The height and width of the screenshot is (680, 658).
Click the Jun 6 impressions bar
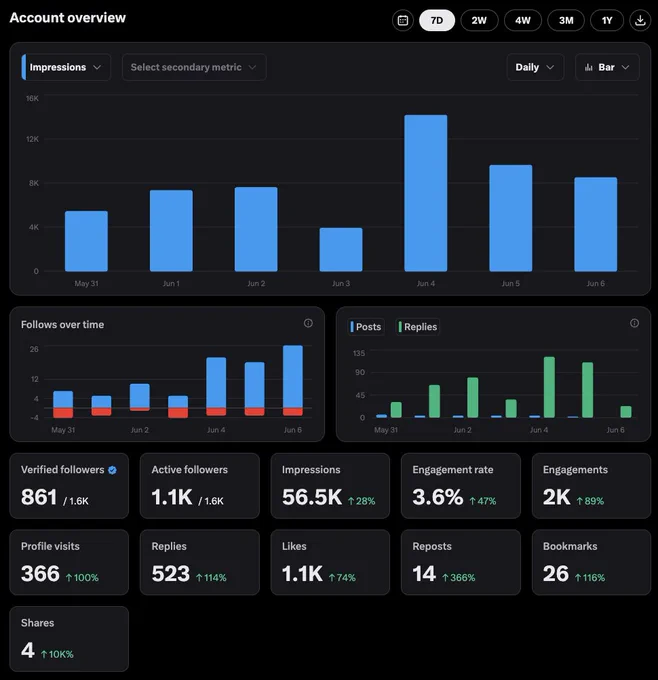click(596, 224)
